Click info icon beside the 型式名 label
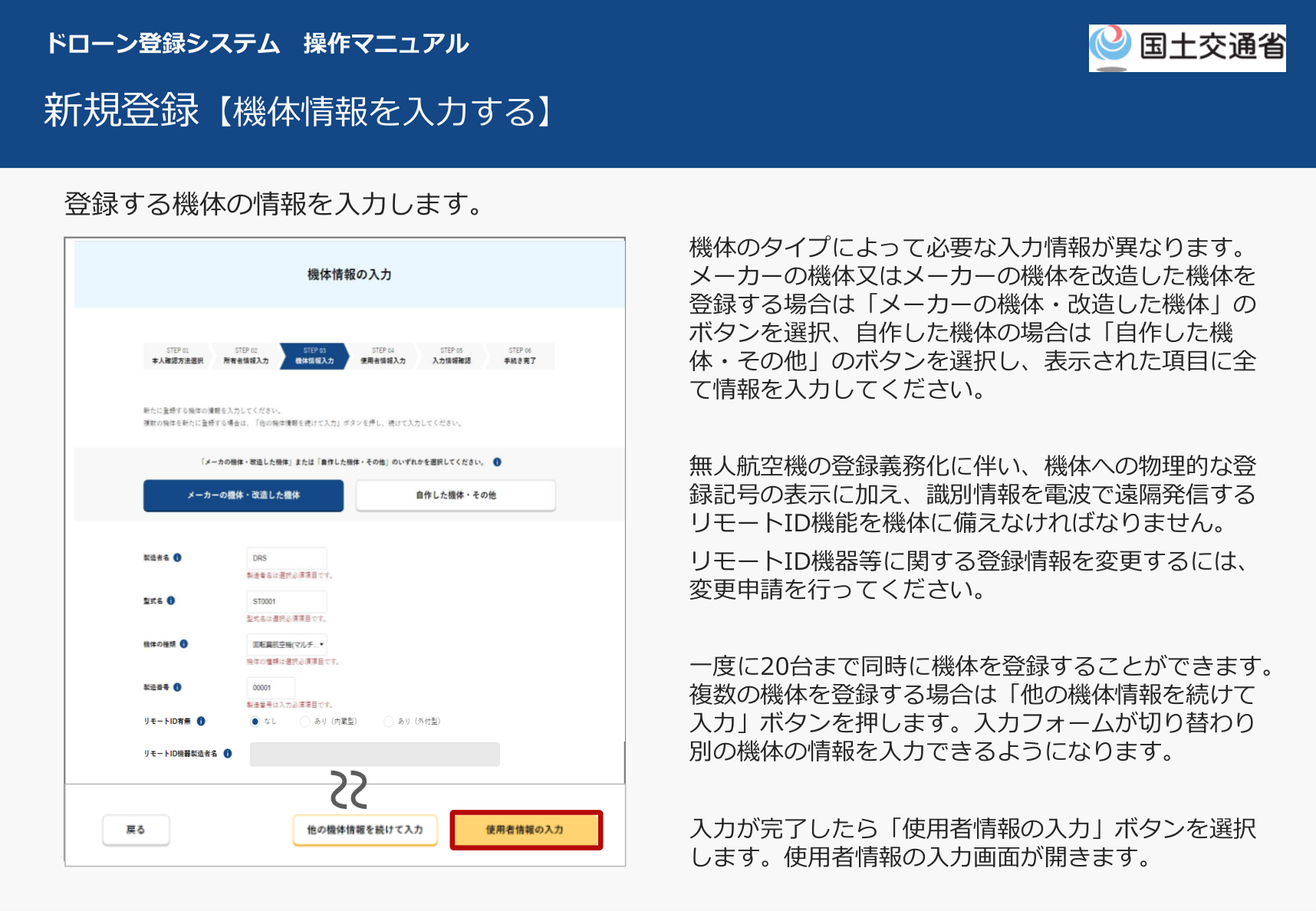Image resolution: width=1316 pixels, height=911 pixels. (x=171, y=600)
